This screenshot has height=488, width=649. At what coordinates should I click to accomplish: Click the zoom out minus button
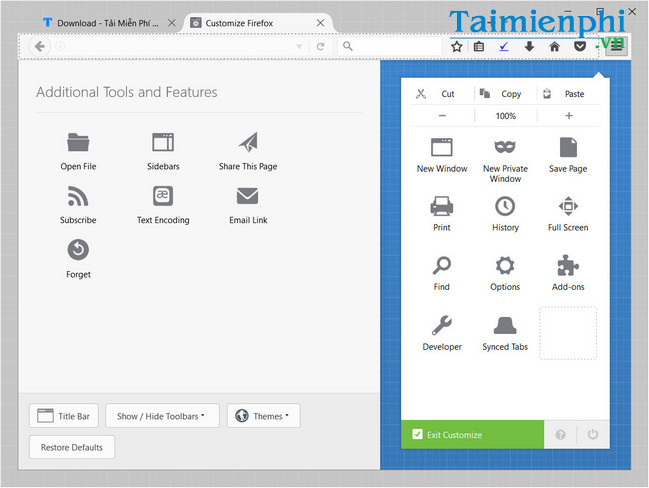click(442, 116)
